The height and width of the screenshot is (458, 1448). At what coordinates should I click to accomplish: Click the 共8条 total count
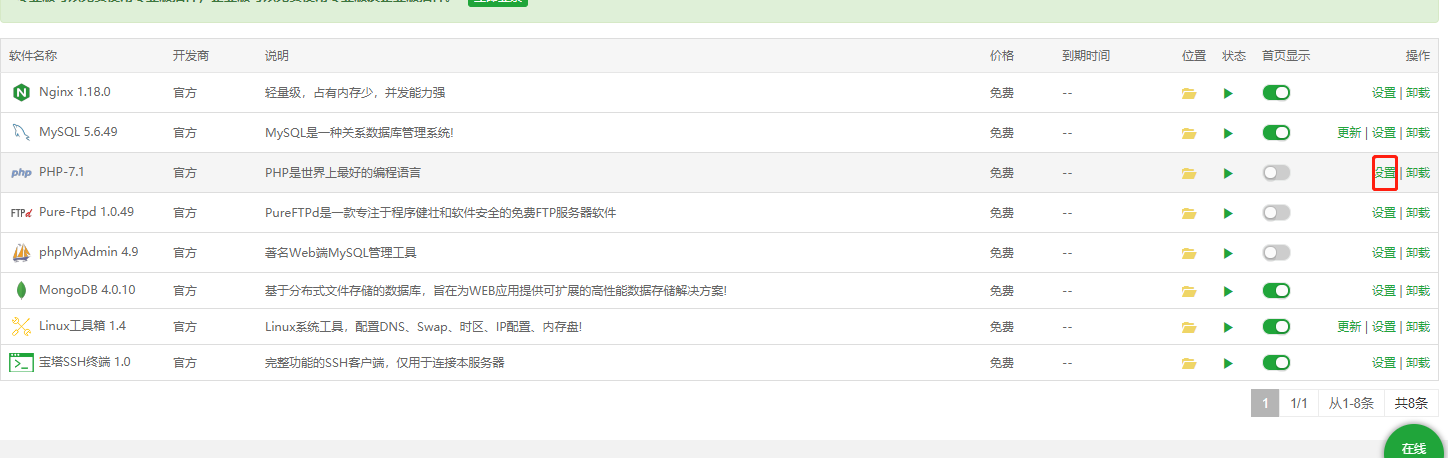pyautogui.click(x=1411, y=403)
